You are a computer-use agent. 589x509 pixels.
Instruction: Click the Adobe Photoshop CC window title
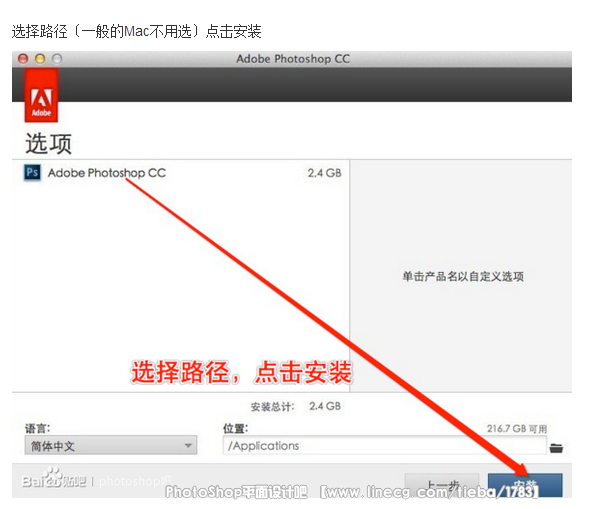click(x=293, y=59)
